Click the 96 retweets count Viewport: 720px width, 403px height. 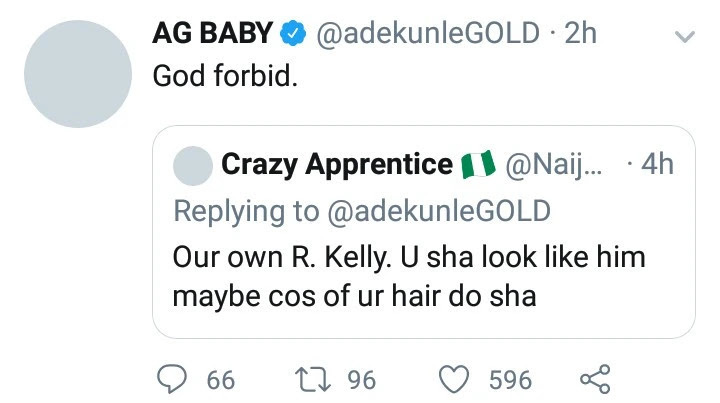[x=360, y=380]
